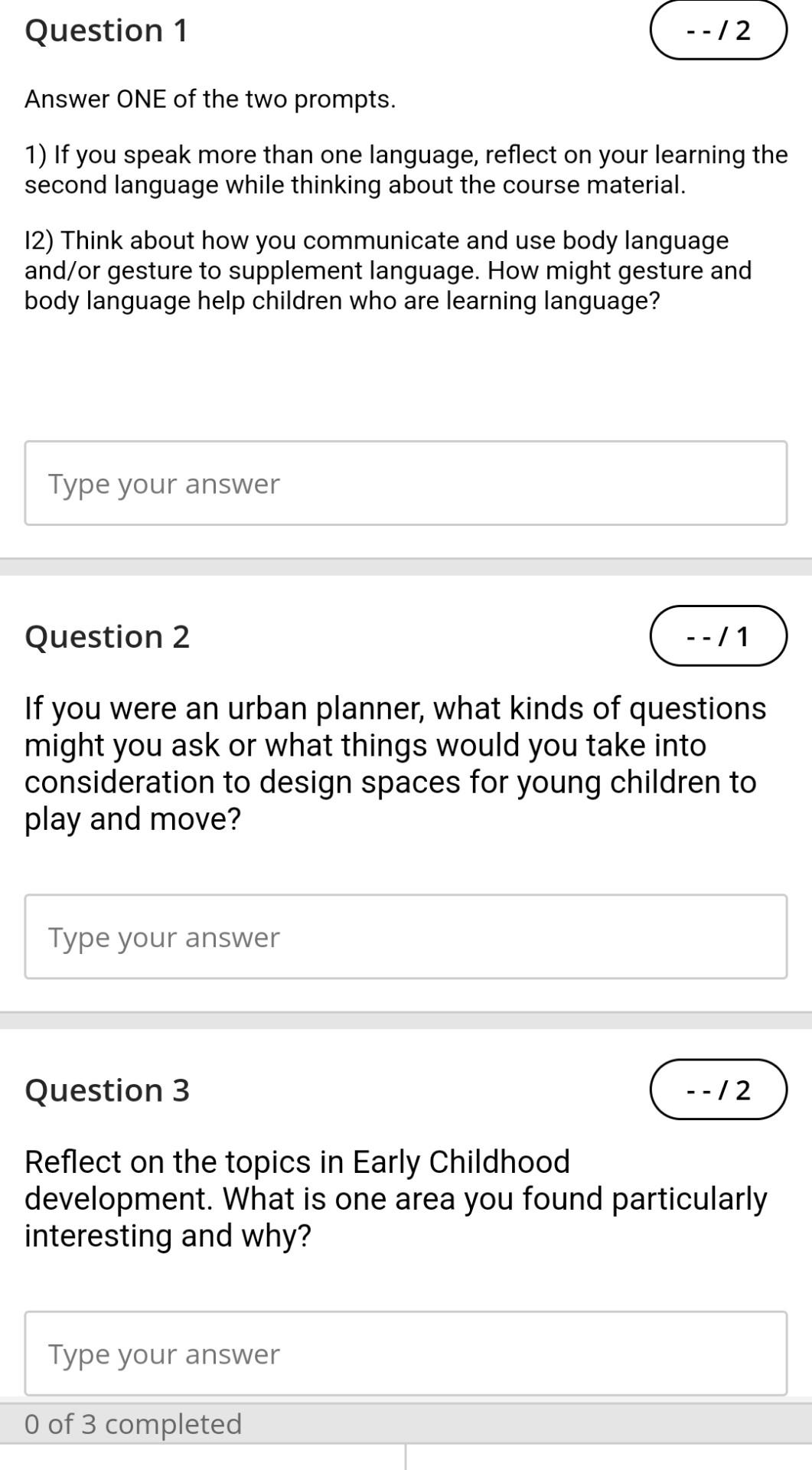Screen dimensions: 812x1470
Task: Select the "Answer ONE of the two prompts" text
Action: pos(210,98)
